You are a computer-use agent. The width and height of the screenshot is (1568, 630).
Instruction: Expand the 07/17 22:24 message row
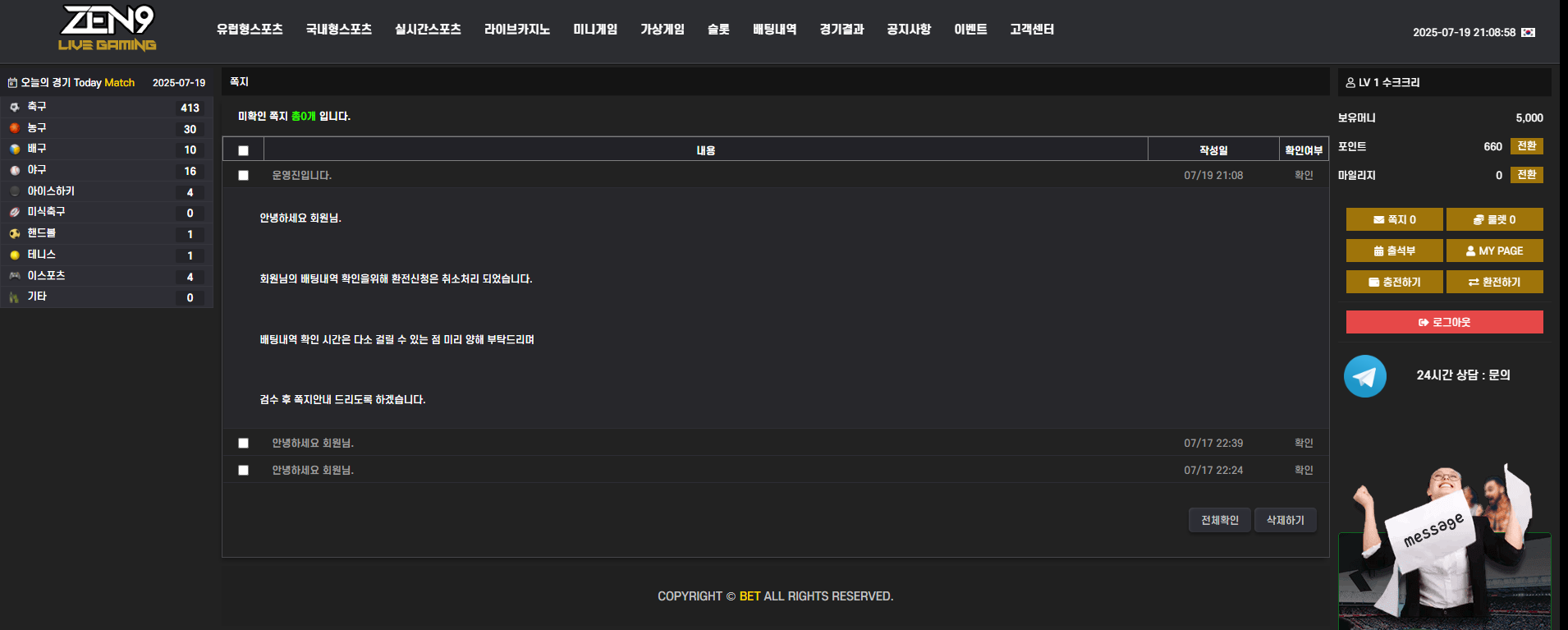pyautogui.click(x=313, y=470)
